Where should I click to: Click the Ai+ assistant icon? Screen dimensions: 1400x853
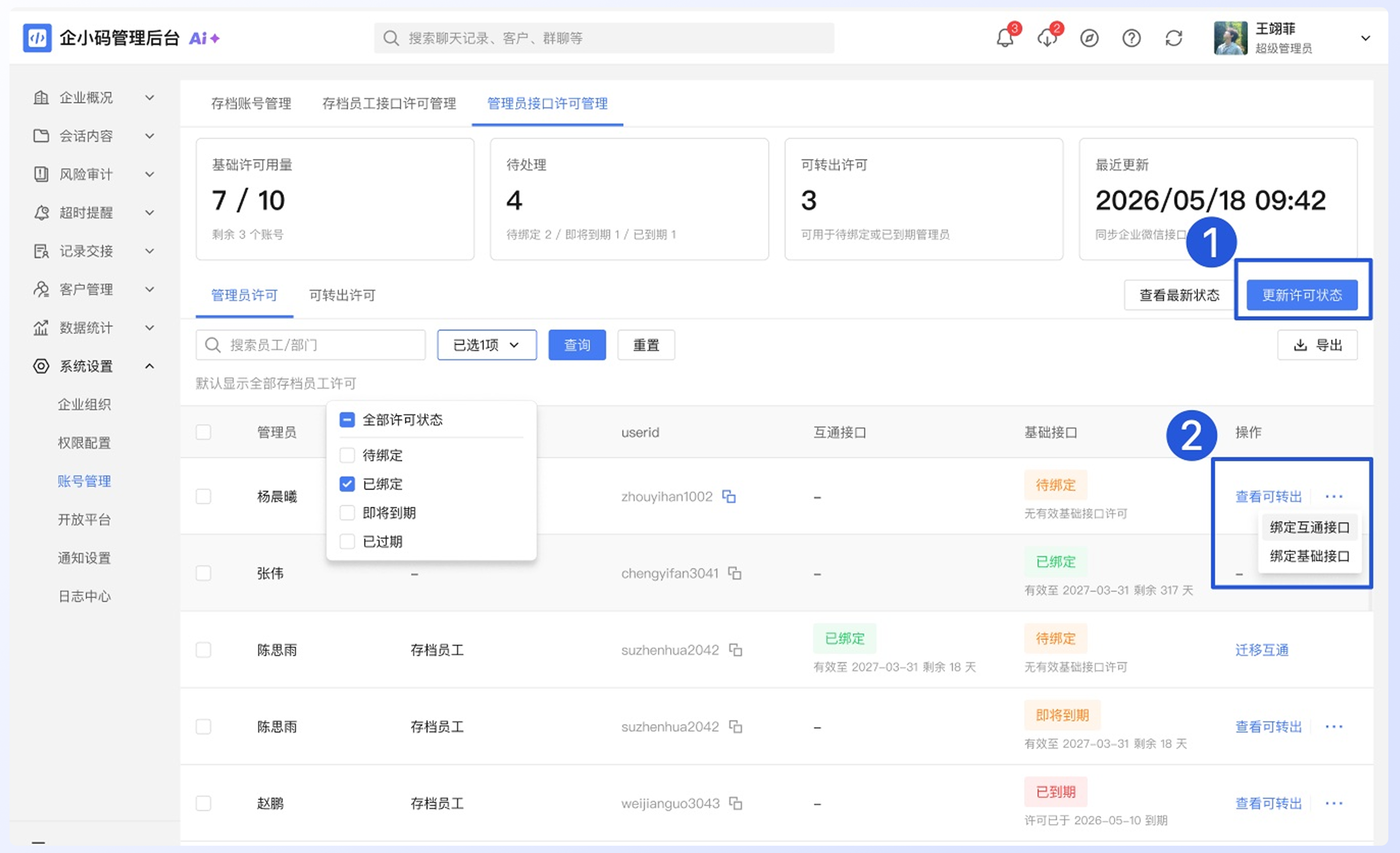click(x=204, y=38)
